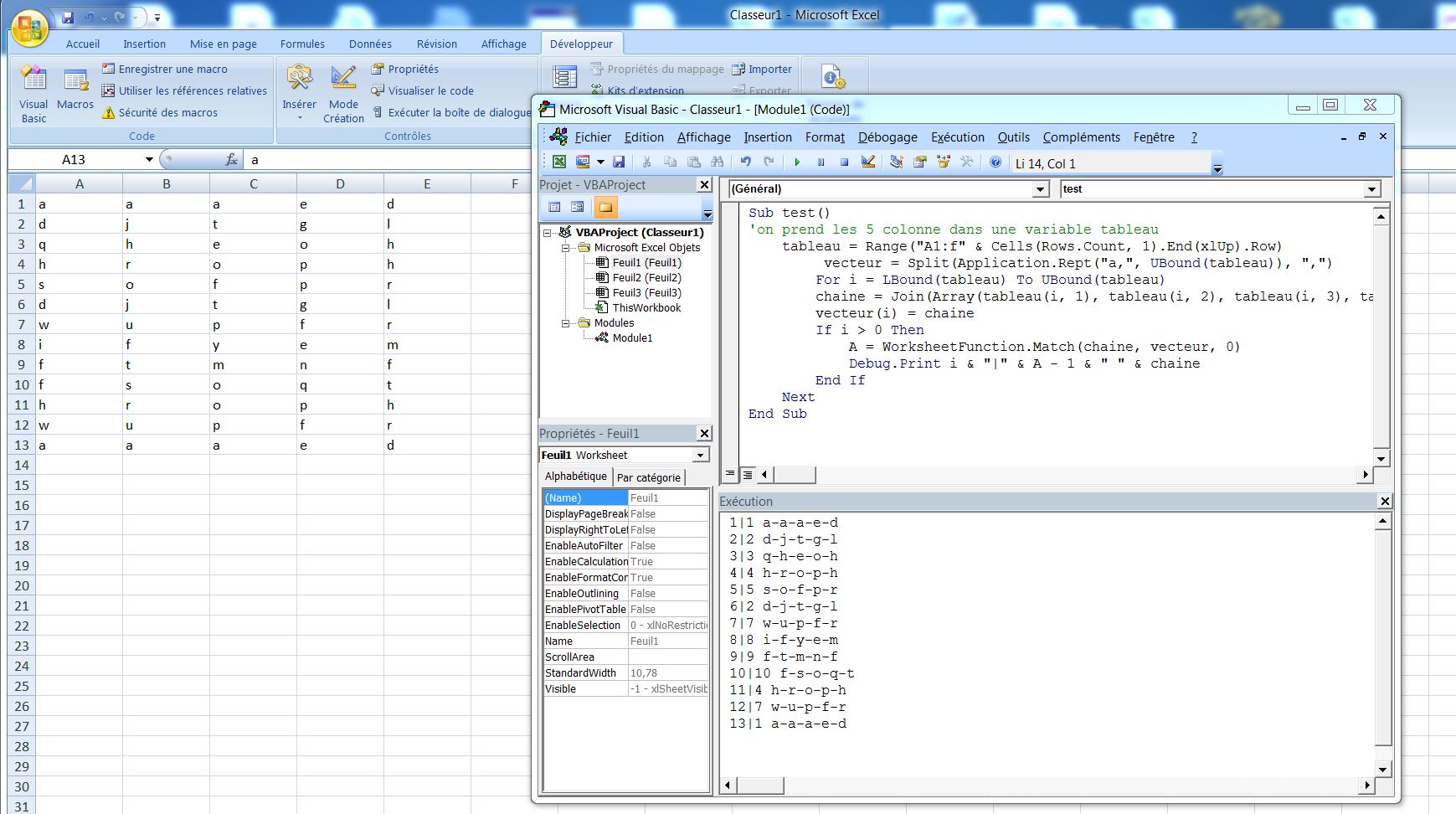
Task: Open the Insérer controls dropdown
Action: point(299,94)
